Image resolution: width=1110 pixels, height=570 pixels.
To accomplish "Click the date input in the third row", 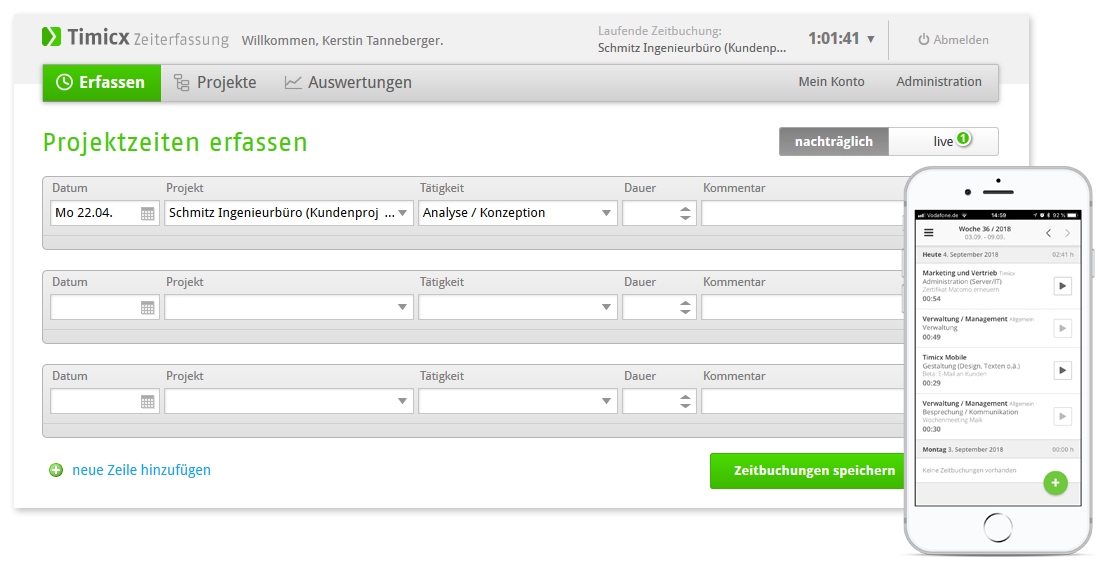I will (x=104, y=401).
